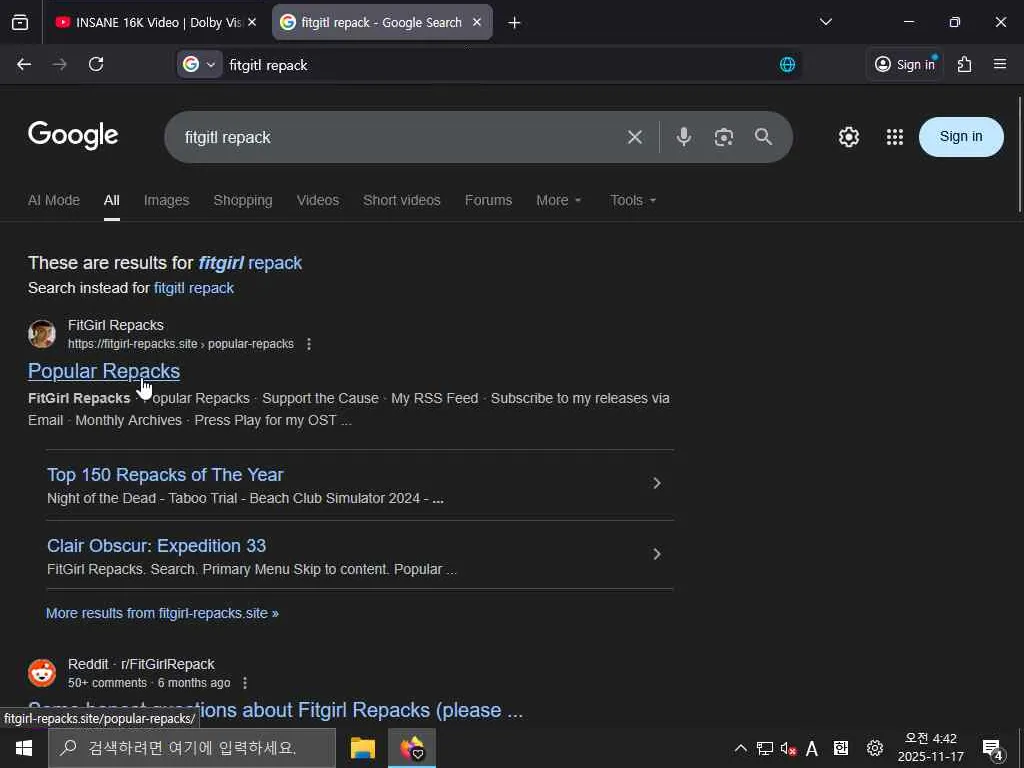Switch to Short videos results
This screenshot has width=1024, height=768.
click(402, 200)
